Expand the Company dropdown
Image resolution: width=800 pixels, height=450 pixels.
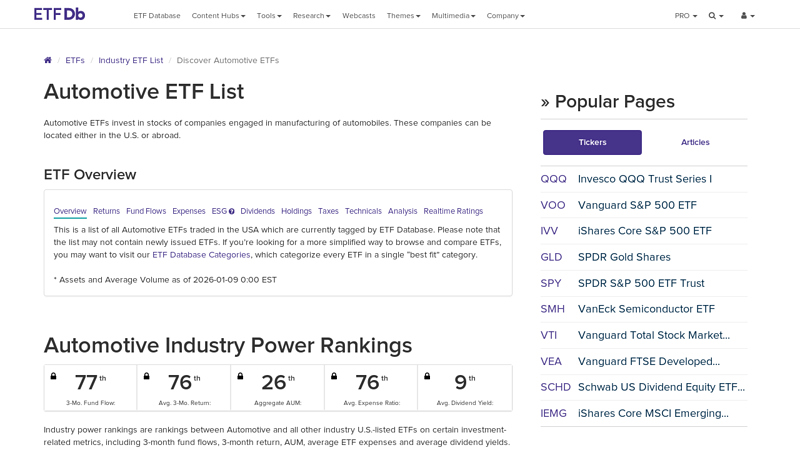(x=505, y=16)
